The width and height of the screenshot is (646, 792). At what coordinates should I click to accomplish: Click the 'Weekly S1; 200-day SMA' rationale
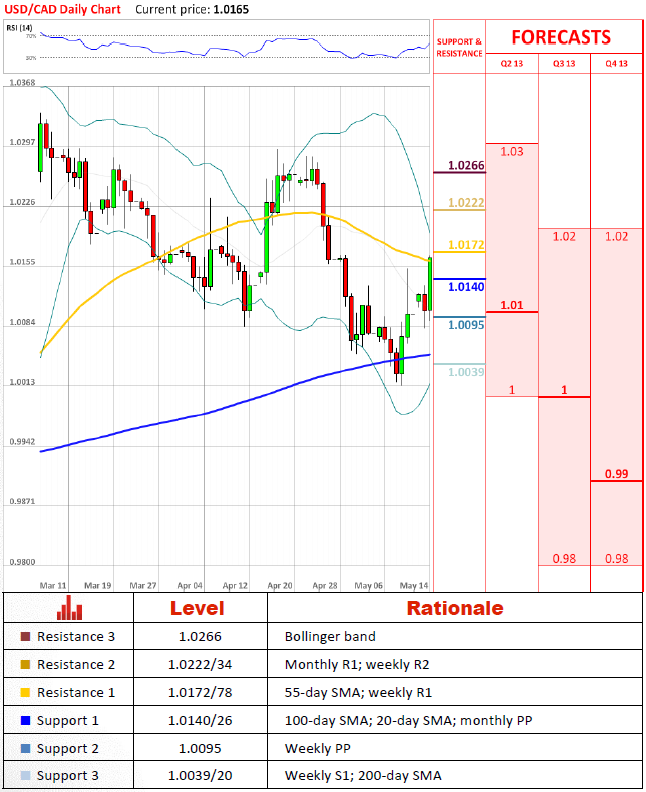point(363,775)
